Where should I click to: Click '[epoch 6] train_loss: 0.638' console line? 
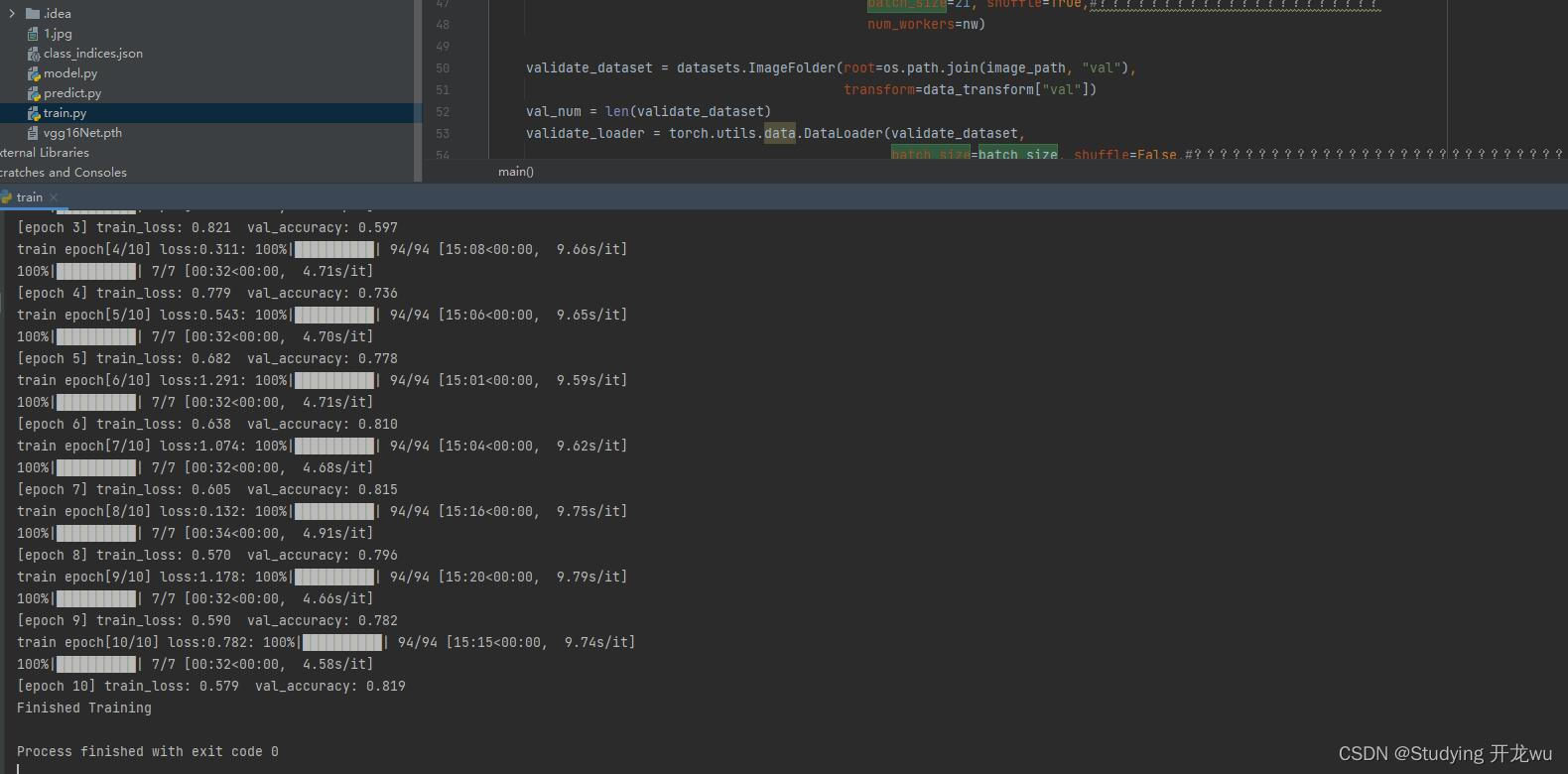(207, 425)
